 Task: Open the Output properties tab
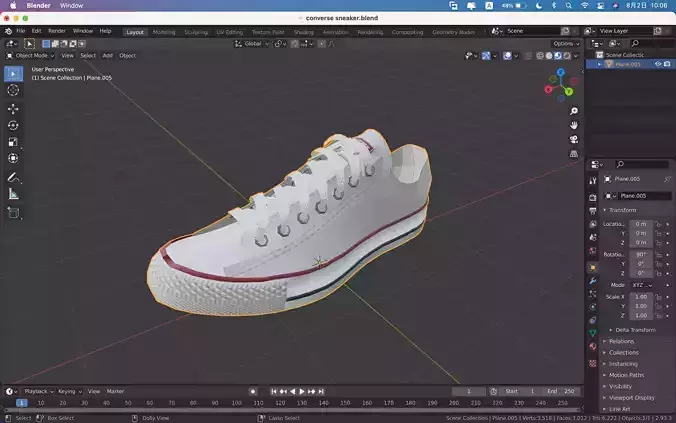tap(593, 211)
